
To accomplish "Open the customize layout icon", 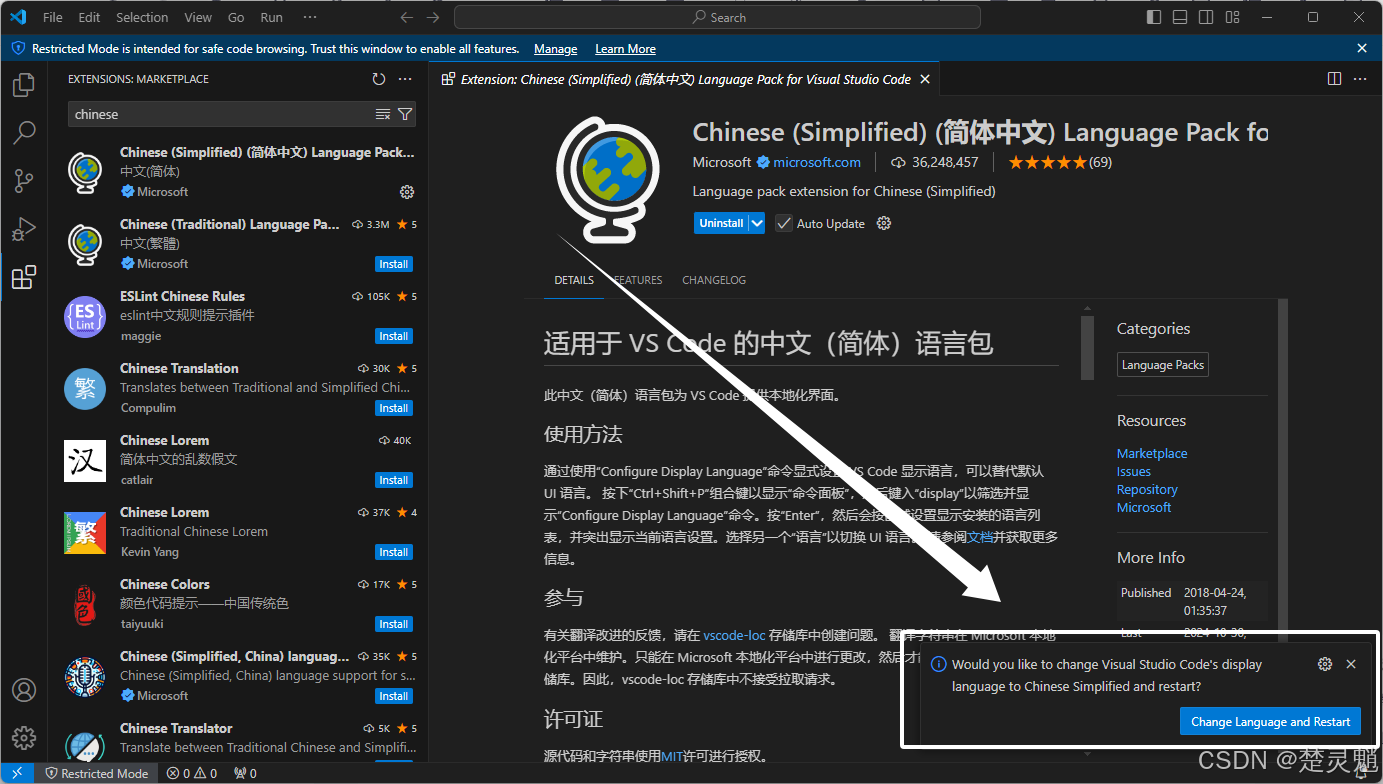I will (1232, 17).
